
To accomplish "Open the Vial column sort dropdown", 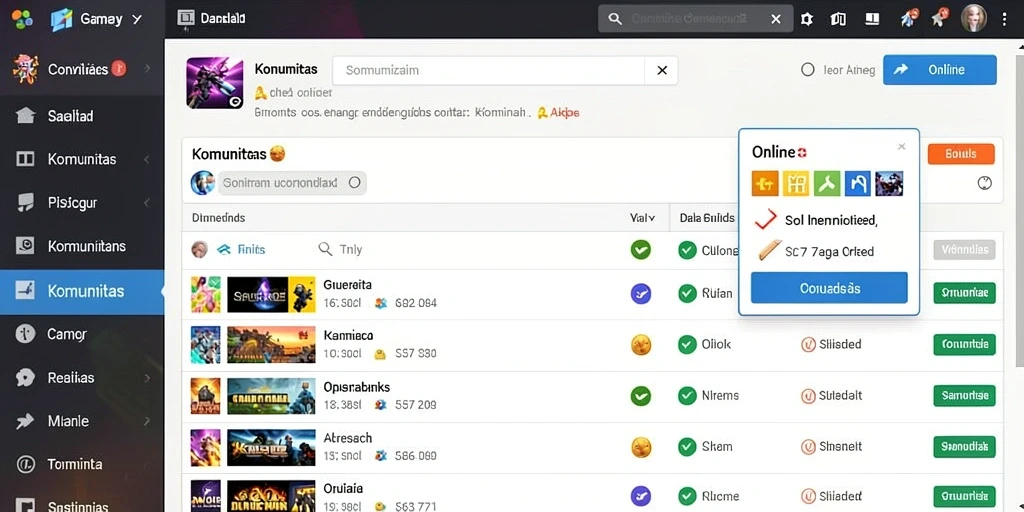I will (x=643, y=217).
